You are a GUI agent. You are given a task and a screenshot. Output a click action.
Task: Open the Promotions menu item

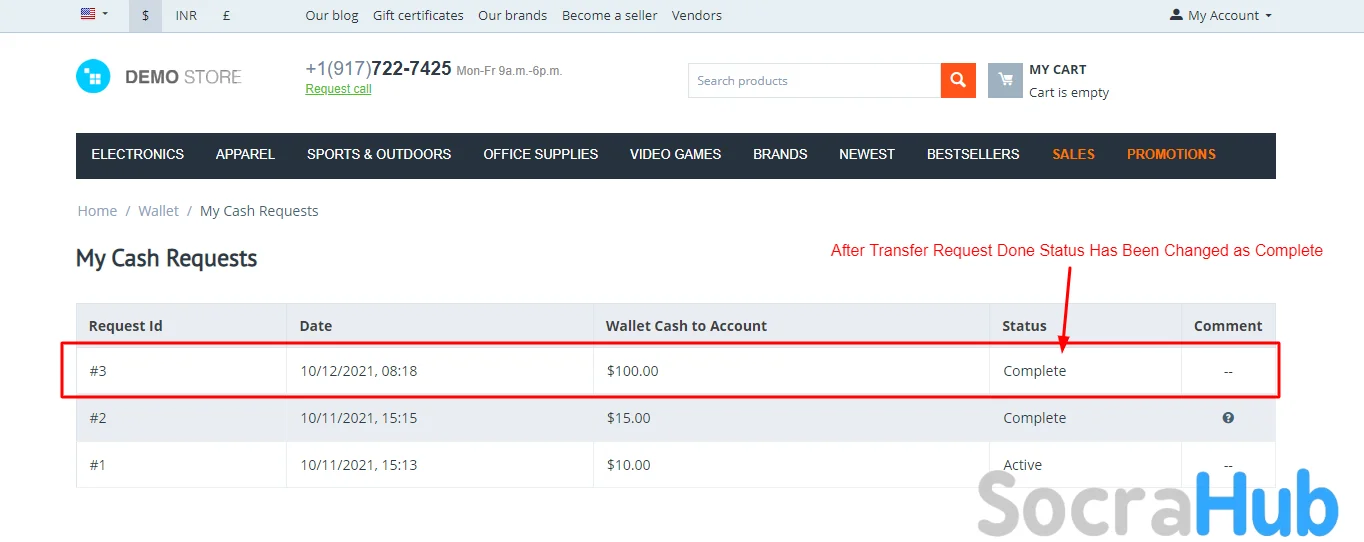click(x=1171, y=155)
